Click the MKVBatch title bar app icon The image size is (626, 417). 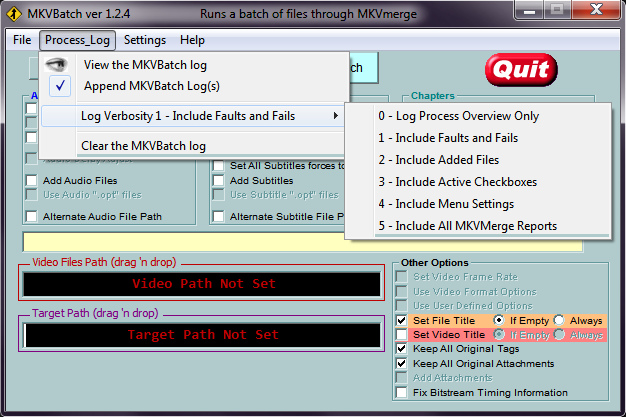14,14
